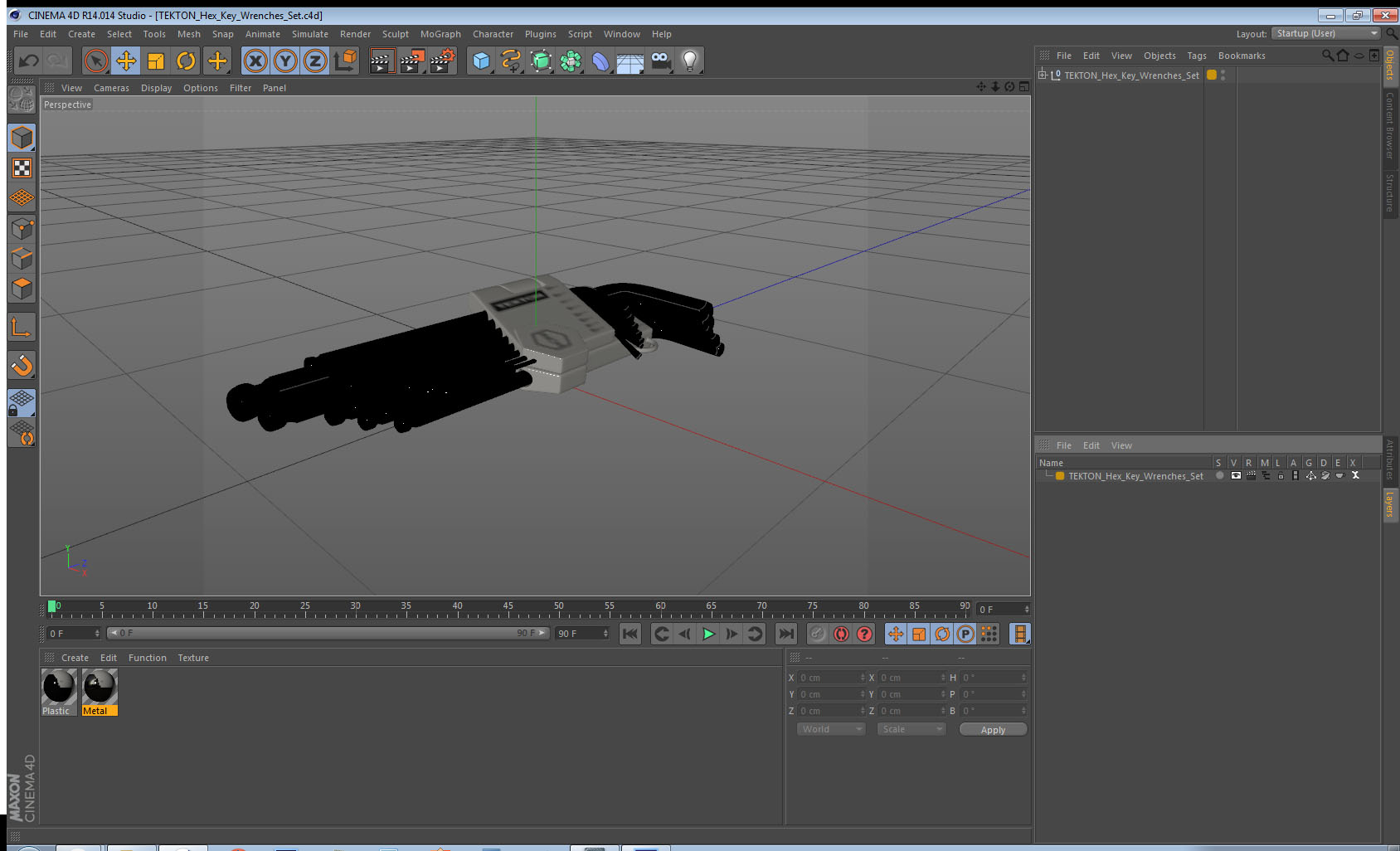
Task: Open the array modeling objects
Action: (571, 61)
